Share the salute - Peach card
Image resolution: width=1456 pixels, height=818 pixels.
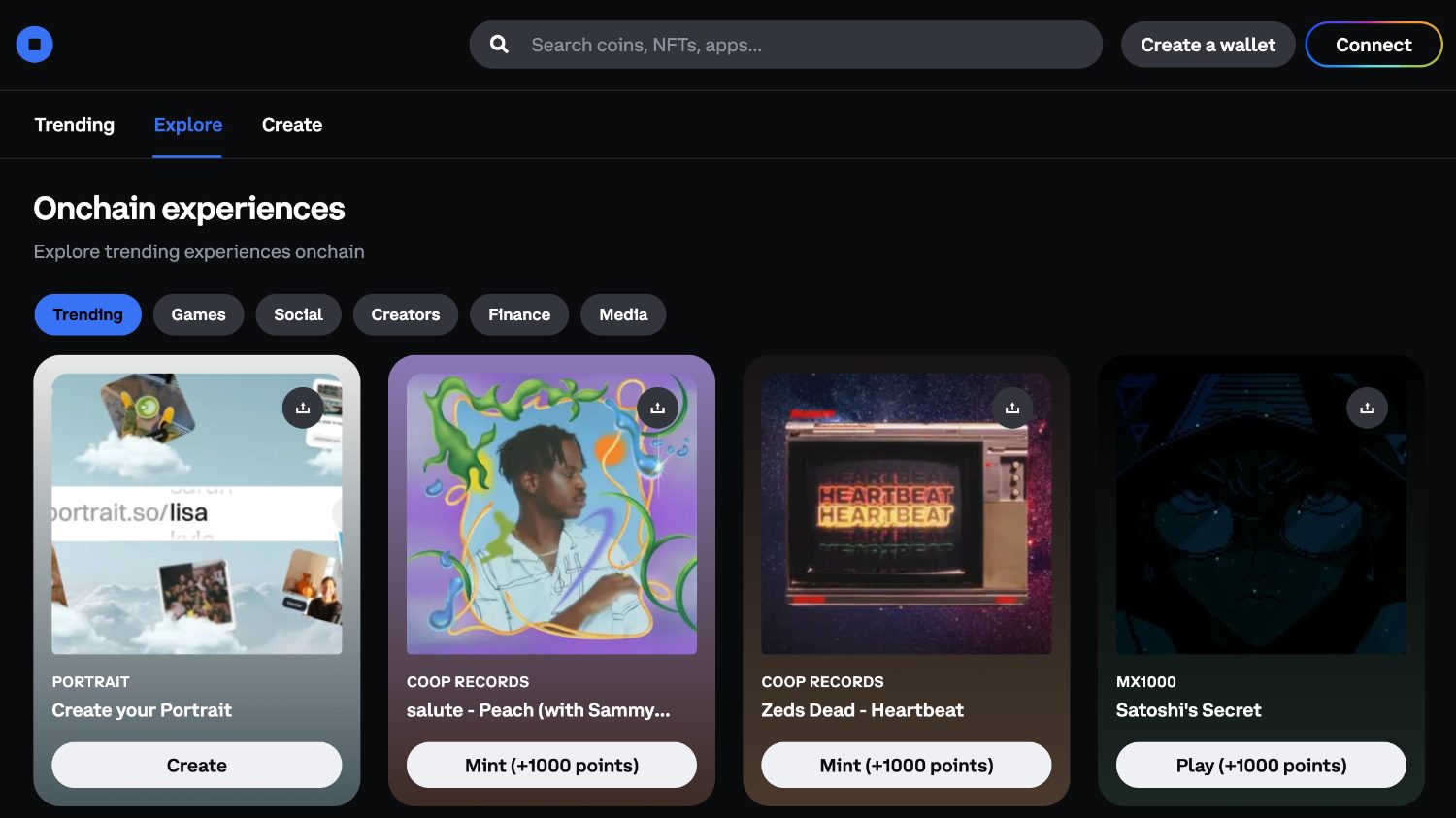click(657, 408)
